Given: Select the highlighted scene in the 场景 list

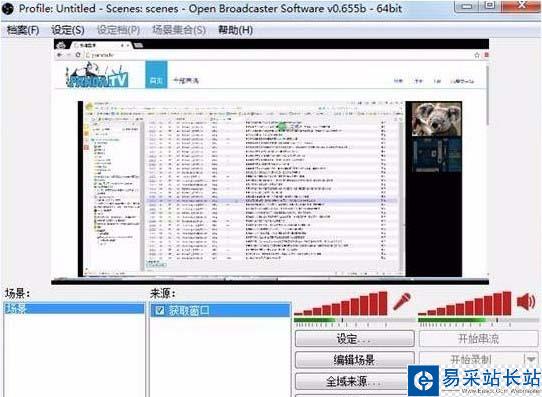Looking at the screenshot, I should tap(74, 308).
